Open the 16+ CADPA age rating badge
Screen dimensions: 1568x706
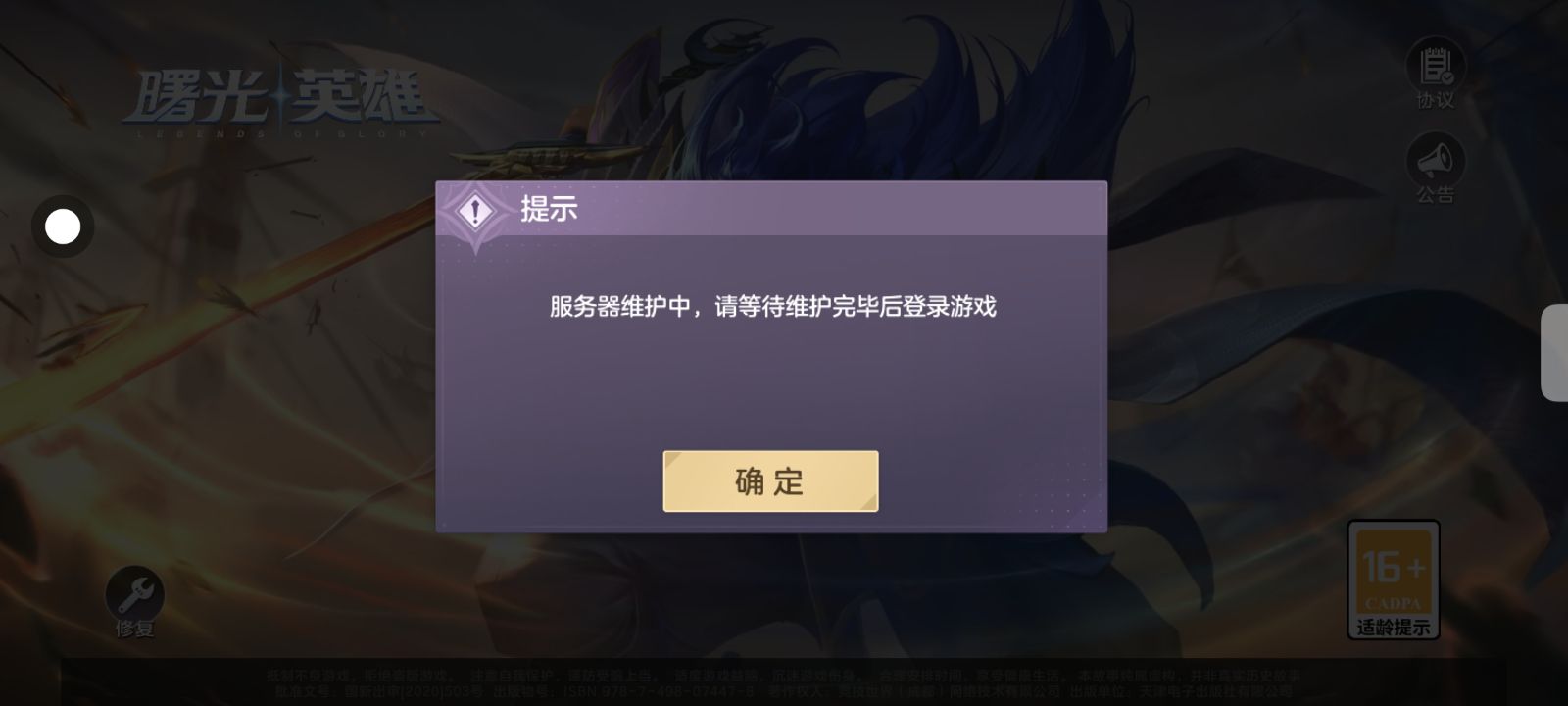coord(1394,579)
